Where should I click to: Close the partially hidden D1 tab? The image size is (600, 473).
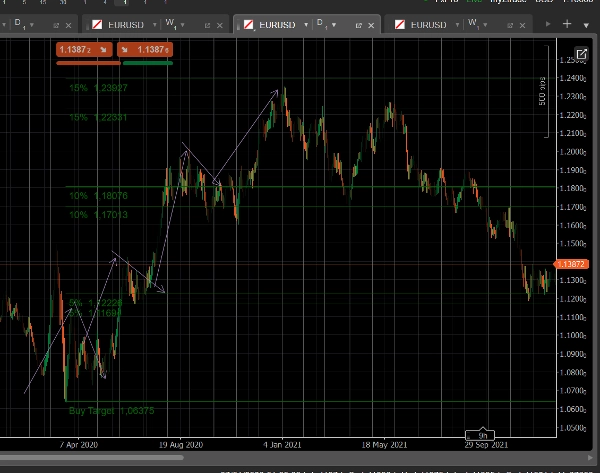(x=68, y=25)
